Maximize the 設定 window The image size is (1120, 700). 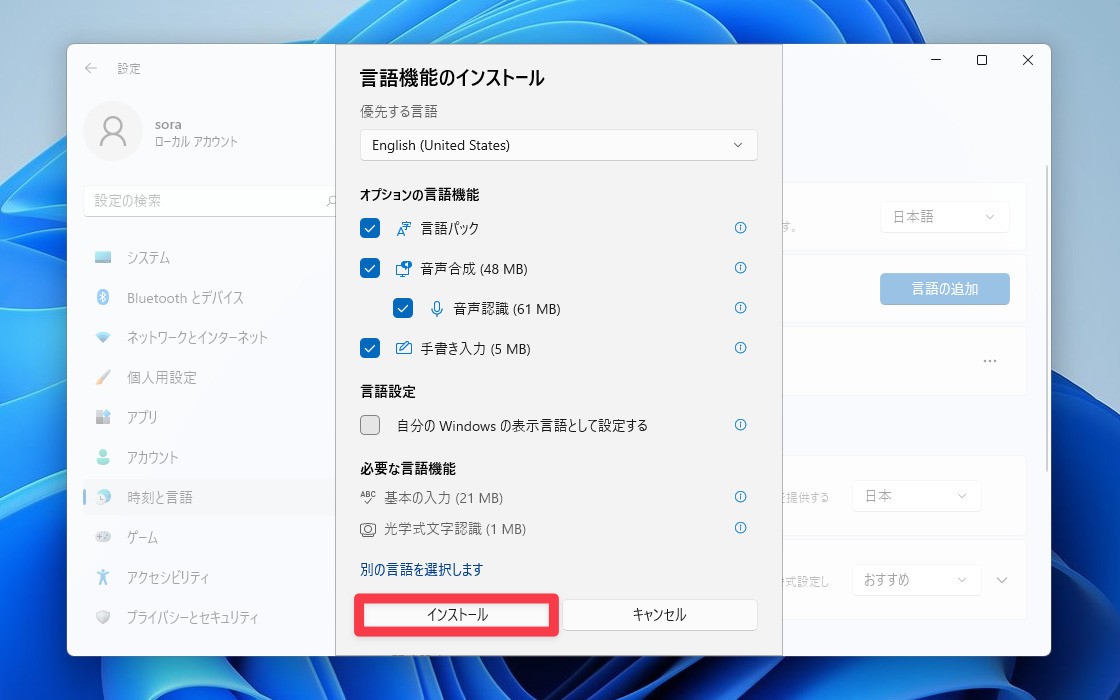point(981,61)
